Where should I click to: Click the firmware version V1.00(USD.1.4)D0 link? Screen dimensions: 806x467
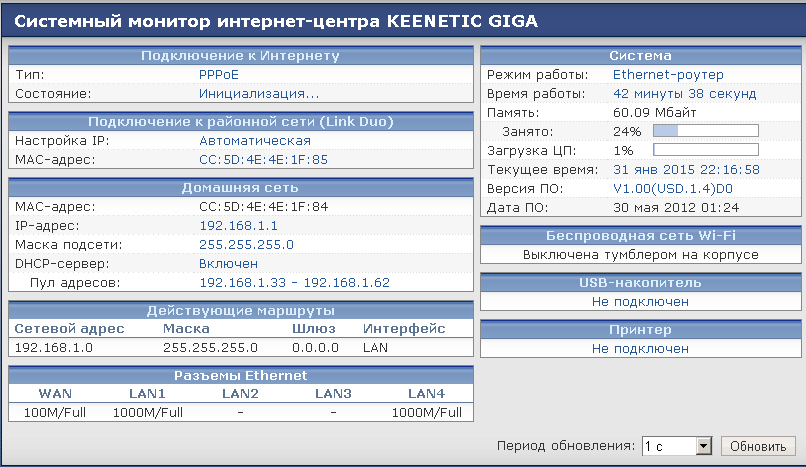click(673, 189)
